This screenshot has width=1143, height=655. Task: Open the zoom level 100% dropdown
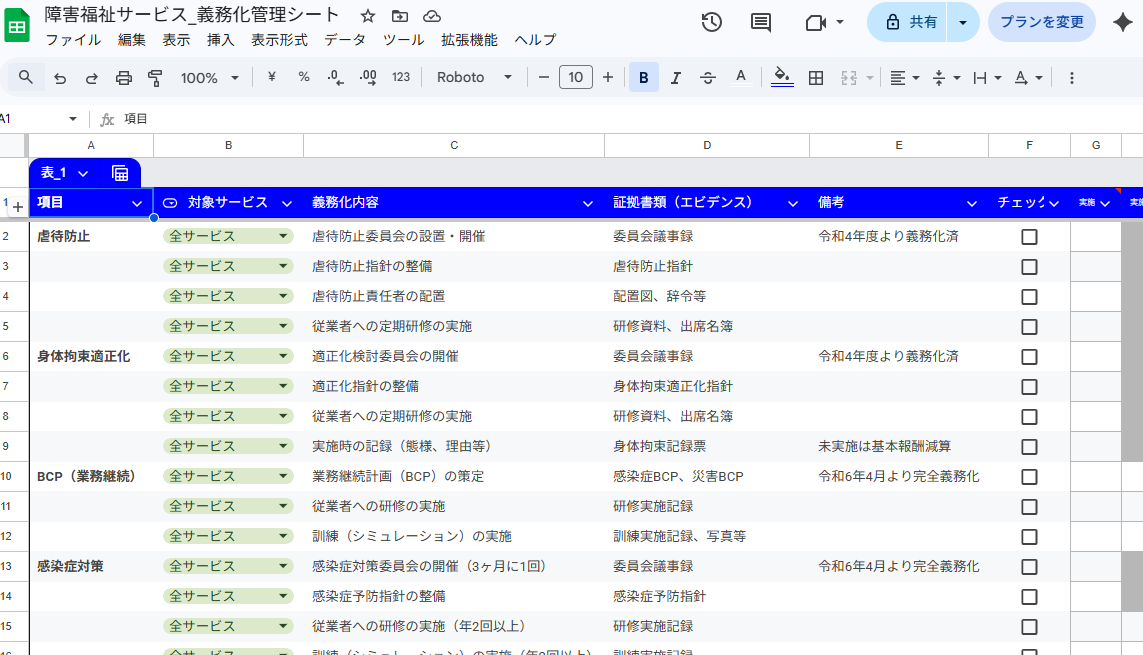(209, 78)
